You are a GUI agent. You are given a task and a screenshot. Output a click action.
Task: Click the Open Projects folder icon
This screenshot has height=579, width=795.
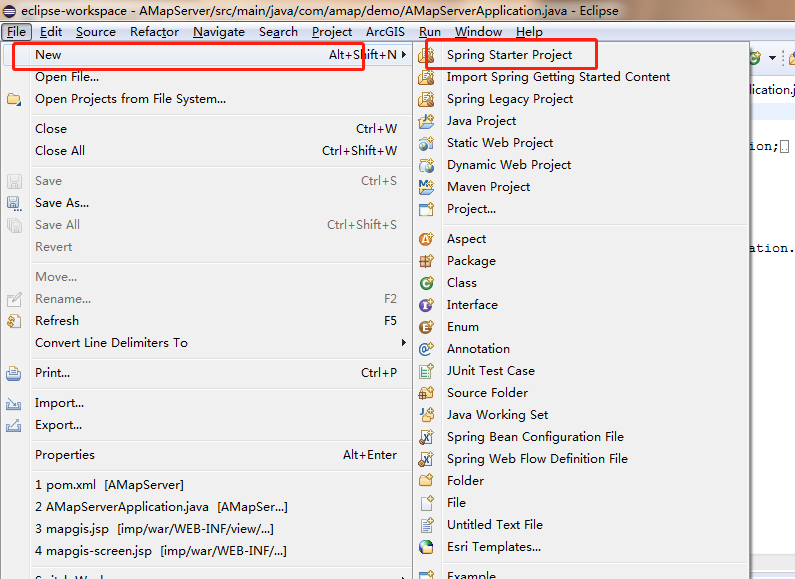coord(14,99)
